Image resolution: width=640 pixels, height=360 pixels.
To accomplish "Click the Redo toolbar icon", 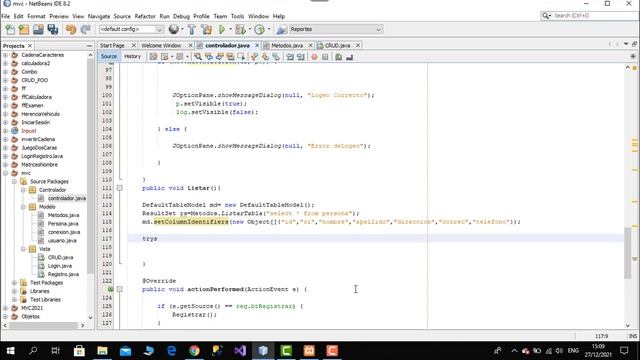I will click(85, 29).
